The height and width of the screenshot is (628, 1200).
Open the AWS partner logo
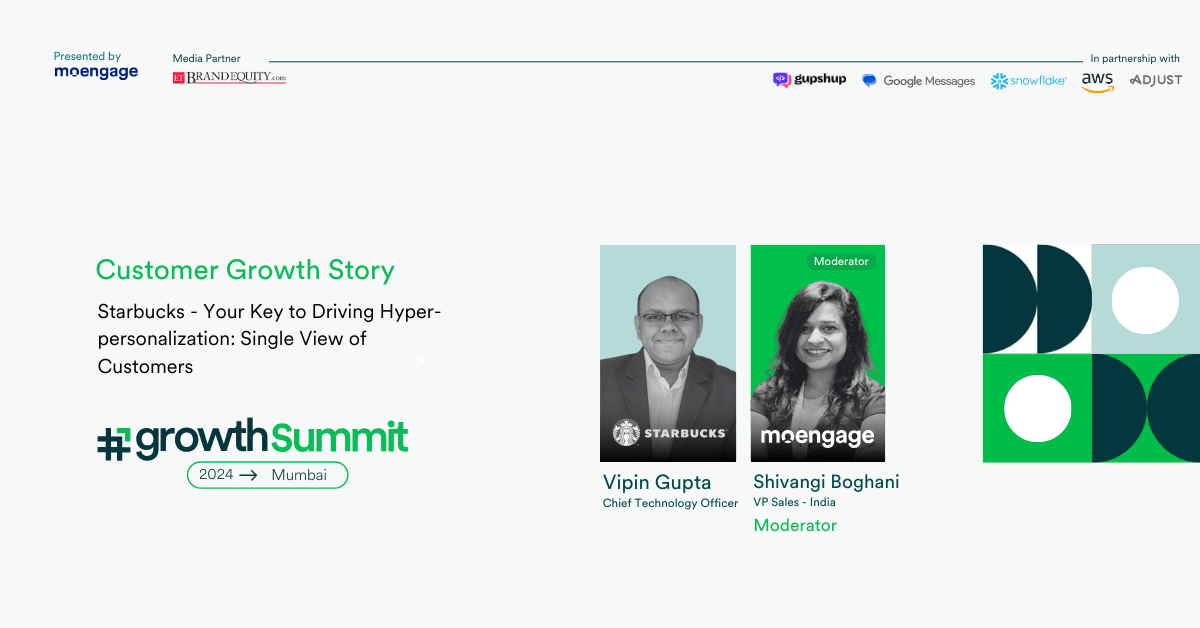[1097, 82]
